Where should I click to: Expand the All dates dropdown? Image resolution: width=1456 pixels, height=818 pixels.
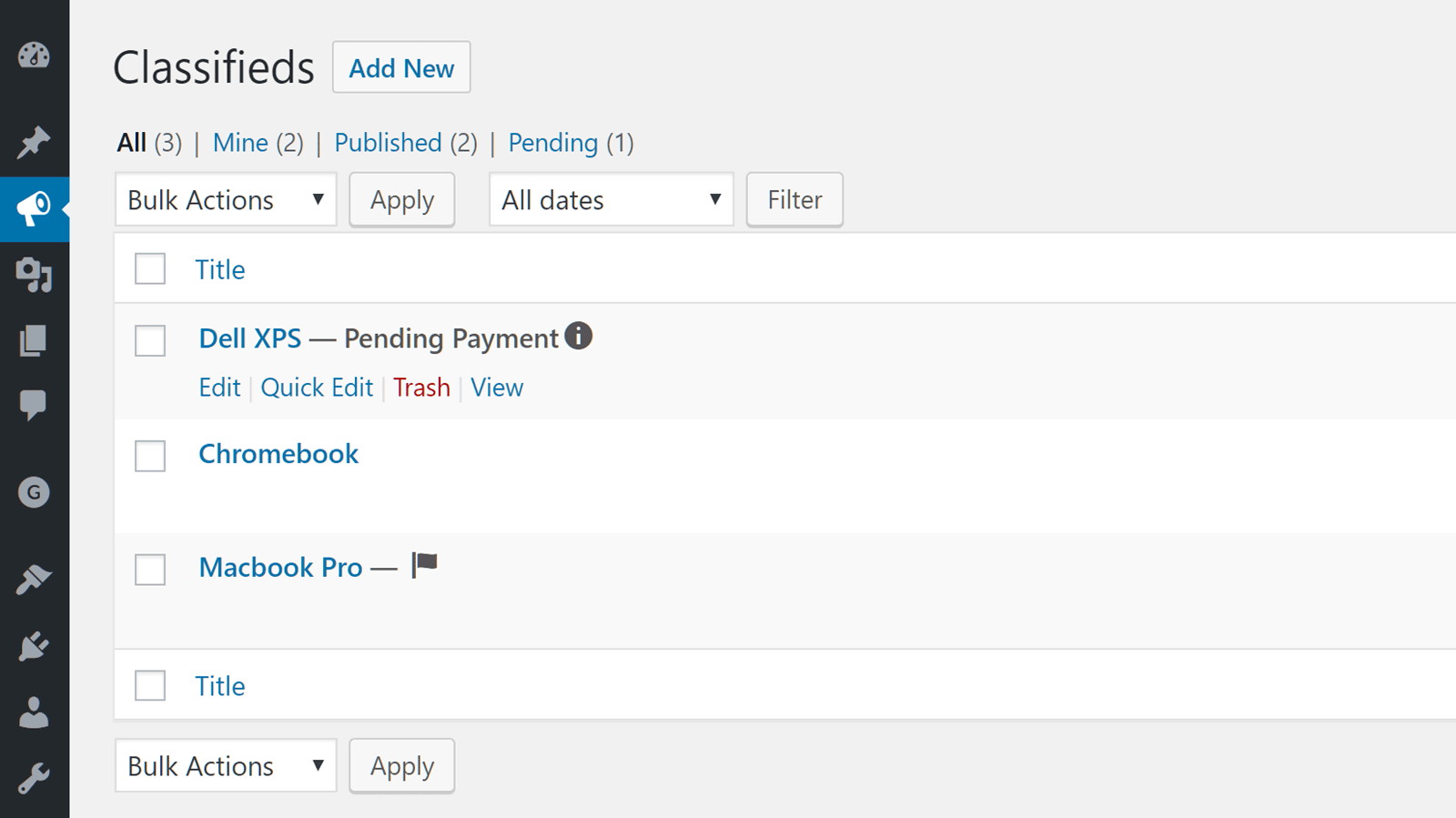[x=611, y=200]
